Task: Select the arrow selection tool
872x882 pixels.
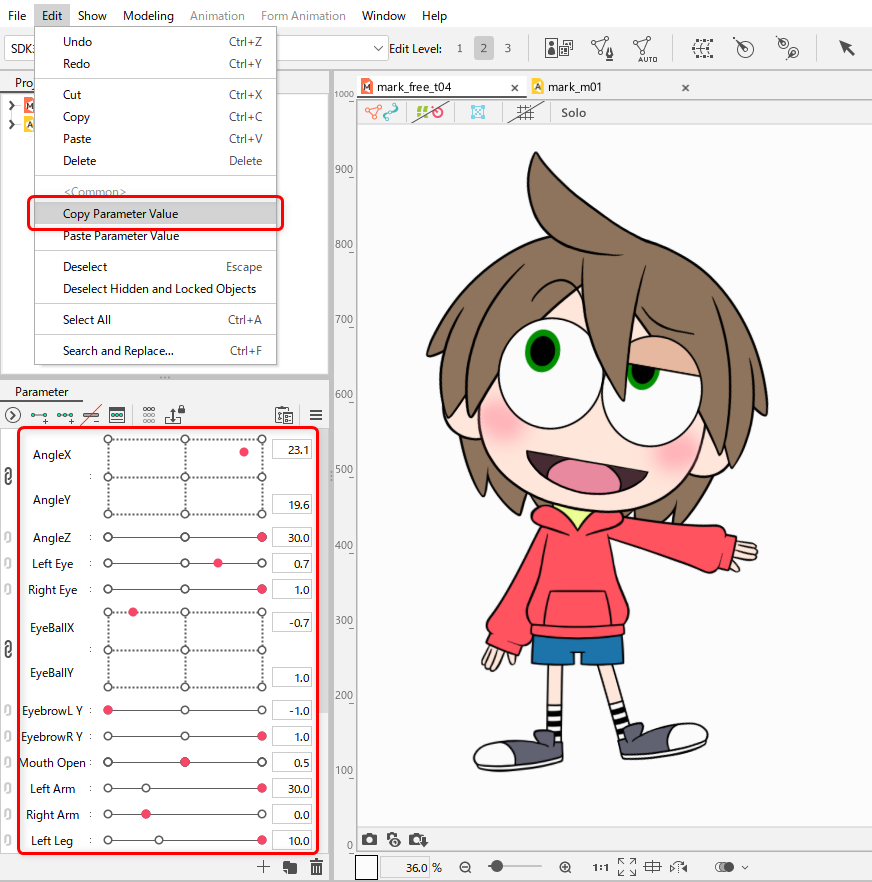Action: coord(846,48)
